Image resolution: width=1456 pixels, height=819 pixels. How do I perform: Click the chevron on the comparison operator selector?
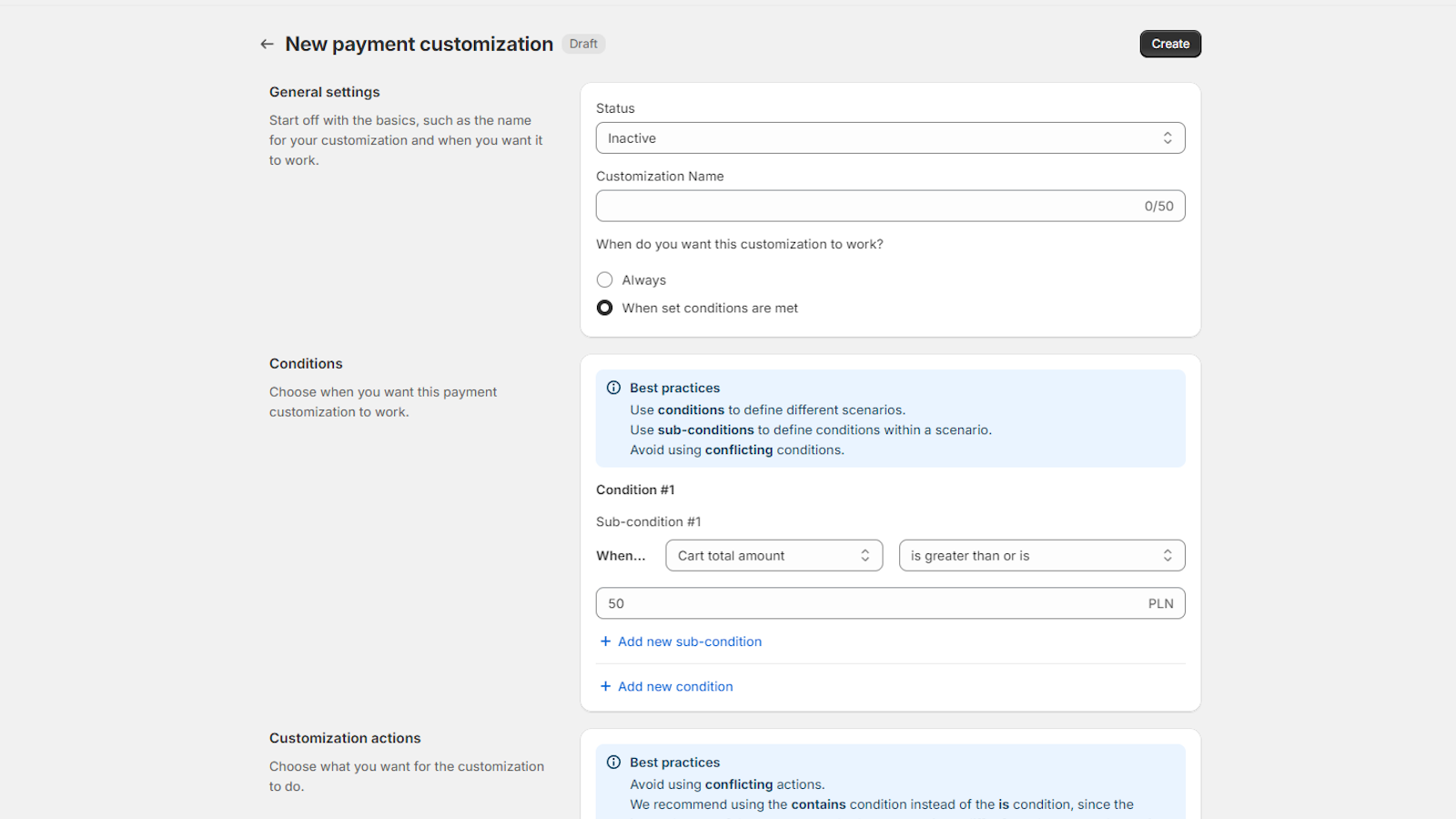coord(1168,555)
